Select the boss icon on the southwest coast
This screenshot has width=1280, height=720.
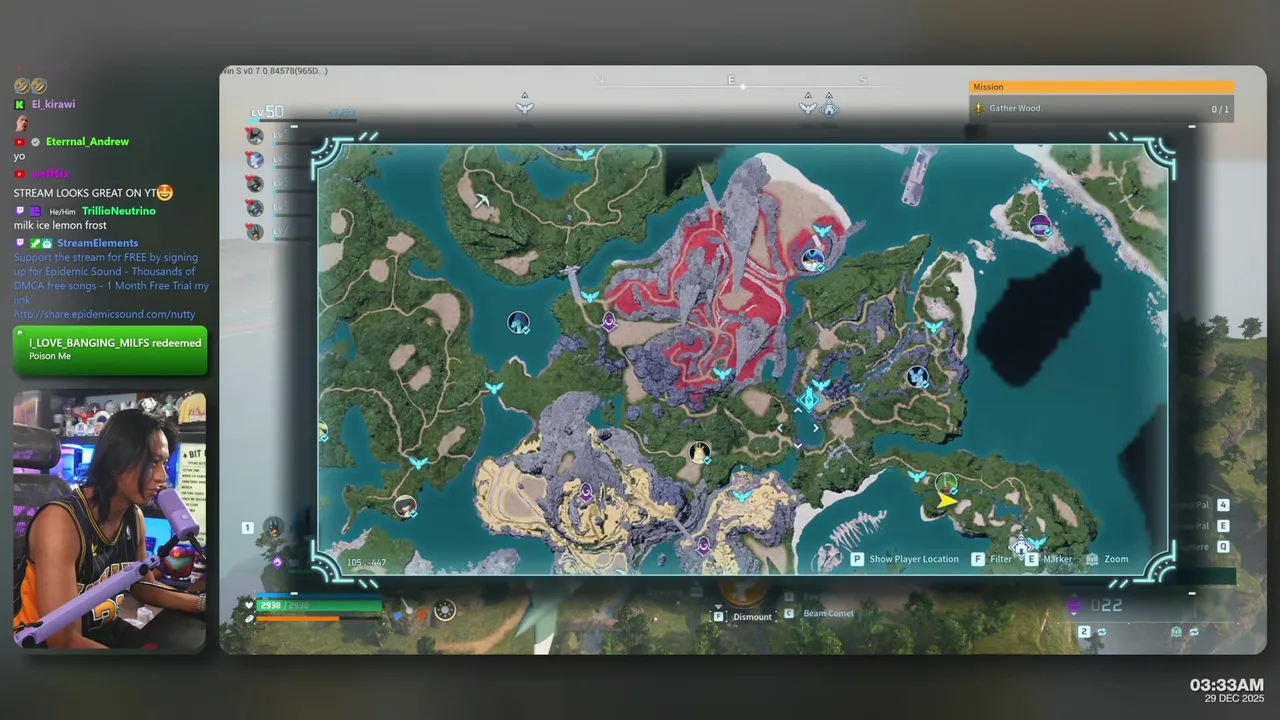(405, 506)
